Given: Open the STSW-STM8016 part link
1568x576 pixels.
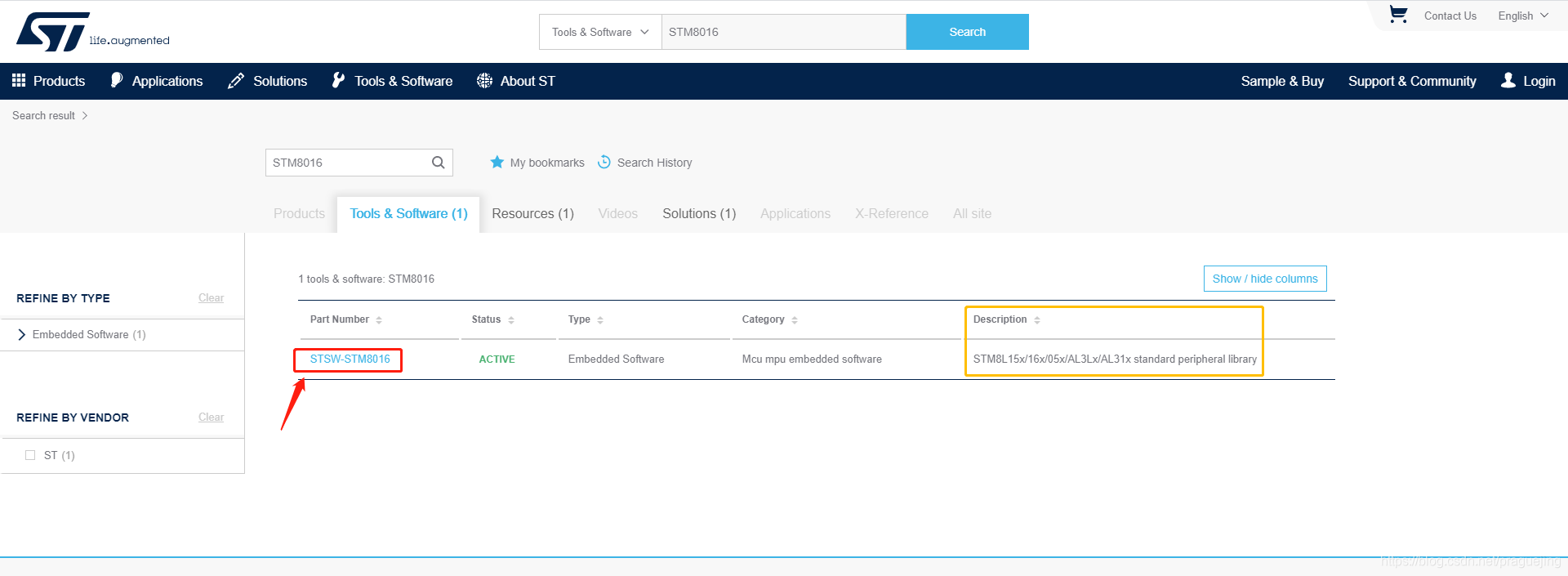Looking at the screenshot, I should 350,359.
